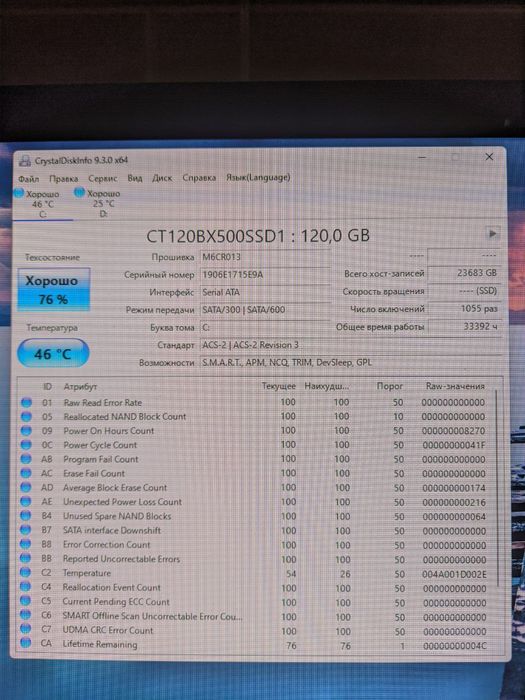This screenshot has height=700, width=525.
Task: Open the Справка menu
Action: [199, 178]
